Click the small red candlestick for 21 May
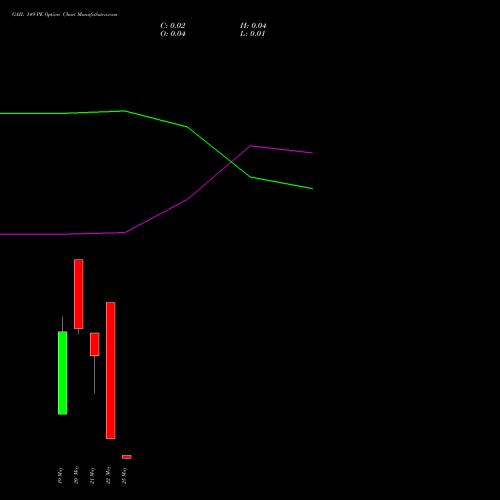500x500 pixels. [x=95, y=344]
